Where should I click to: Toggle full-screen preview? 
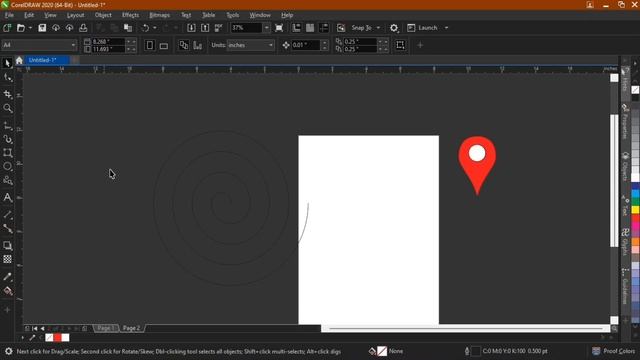pos(279,28)
